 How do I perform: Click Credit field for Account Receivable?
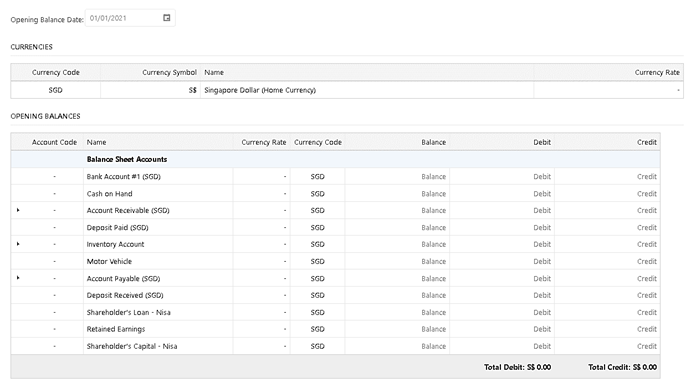click(x=607, y=210)
